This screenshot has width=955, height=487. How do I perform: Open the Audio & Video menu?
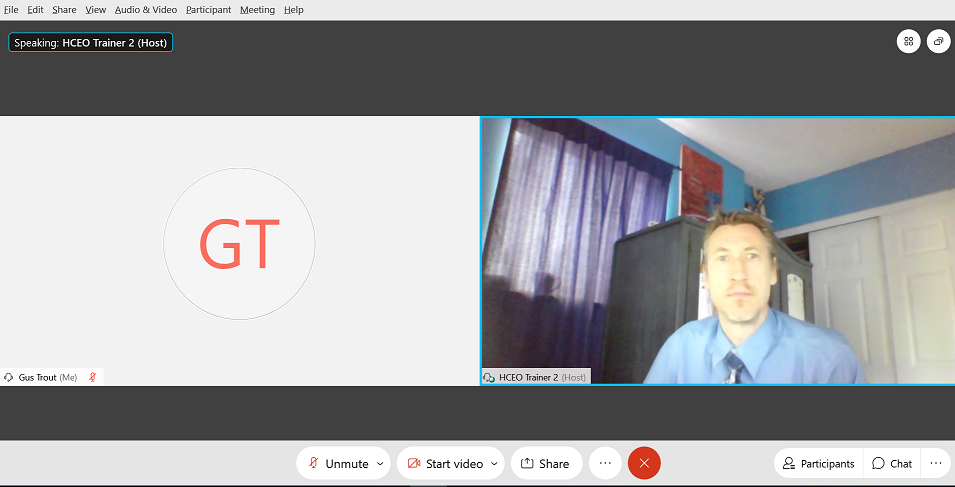145,9
